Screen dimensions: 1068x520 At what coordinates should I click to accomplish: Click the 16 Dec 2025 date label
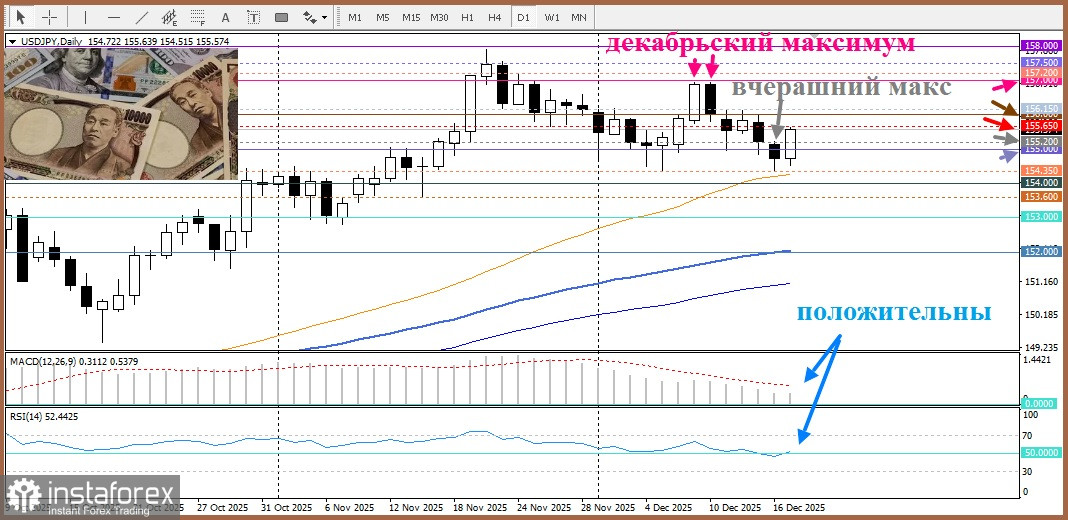point(798,508)
